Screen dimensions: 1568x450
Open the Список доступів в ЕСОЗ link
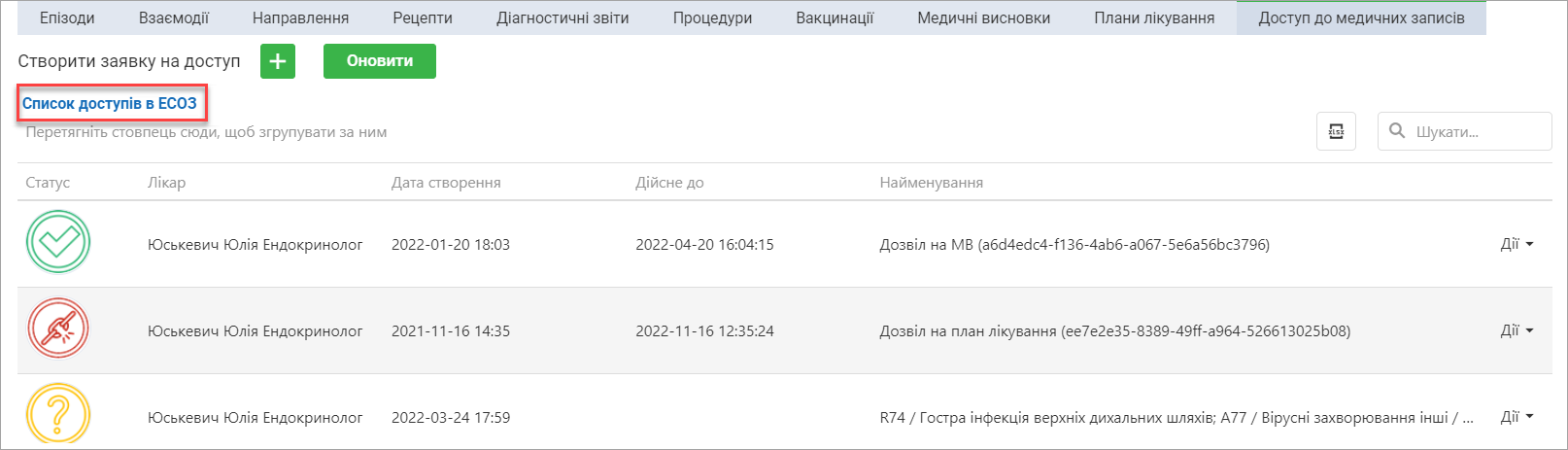pos(110,103)
